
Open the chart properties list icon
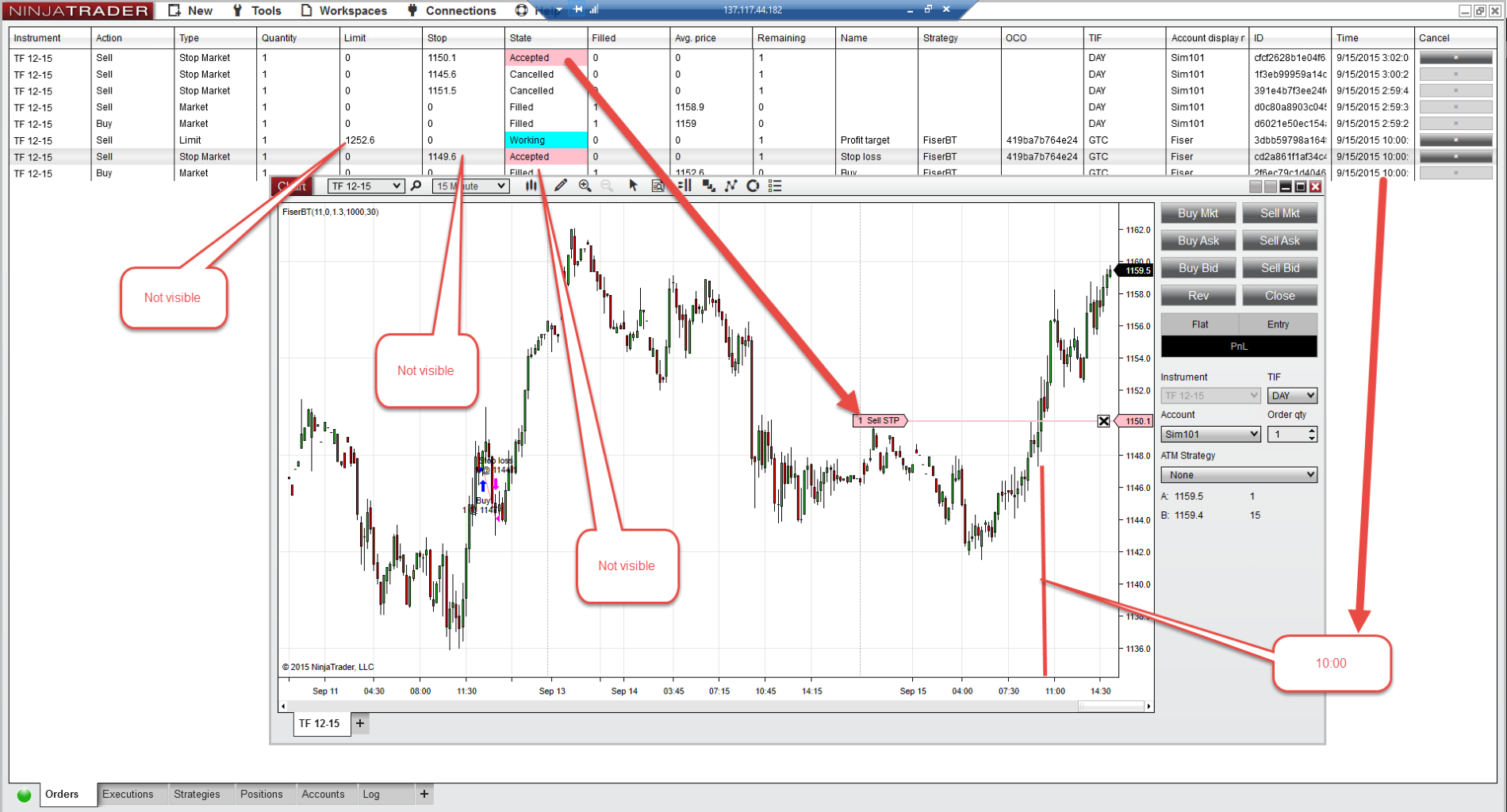coord(775,186)
